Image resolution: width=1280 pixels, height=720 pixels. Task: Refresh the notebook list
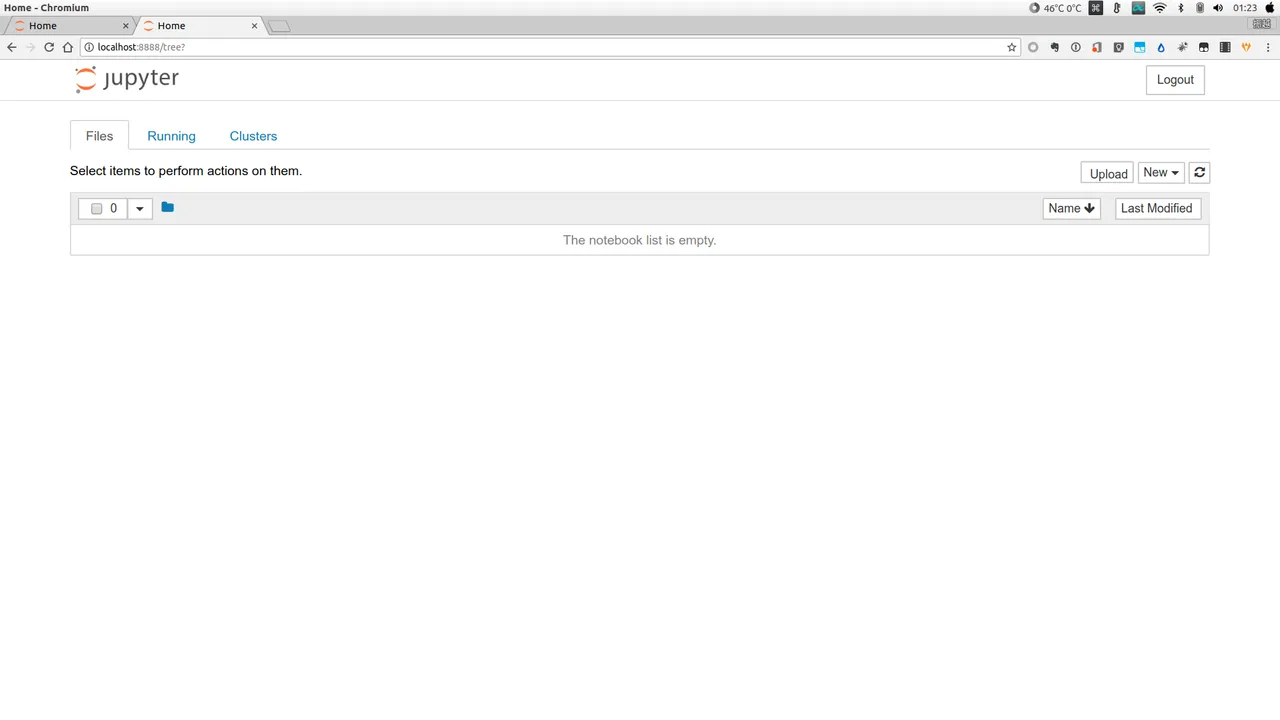click(x=1199, y=172)
